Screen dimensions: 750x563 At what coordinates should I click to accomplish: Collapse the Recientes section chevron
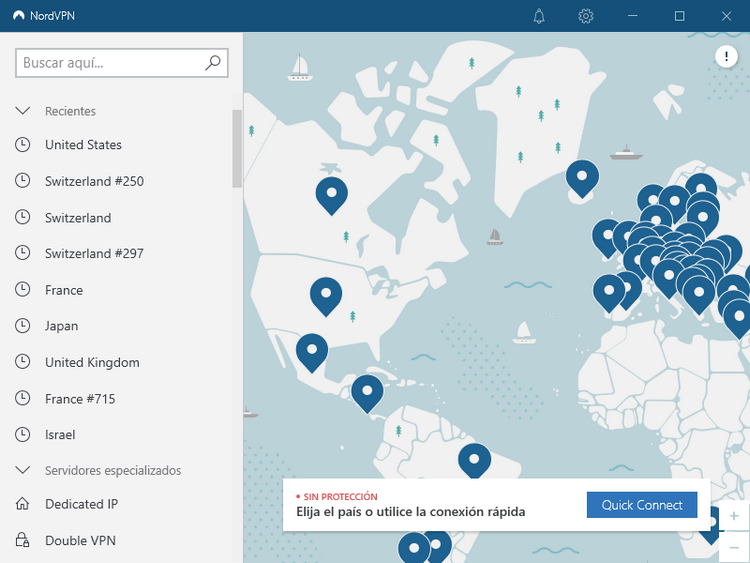pyautogui.click(x=22, y=111)
